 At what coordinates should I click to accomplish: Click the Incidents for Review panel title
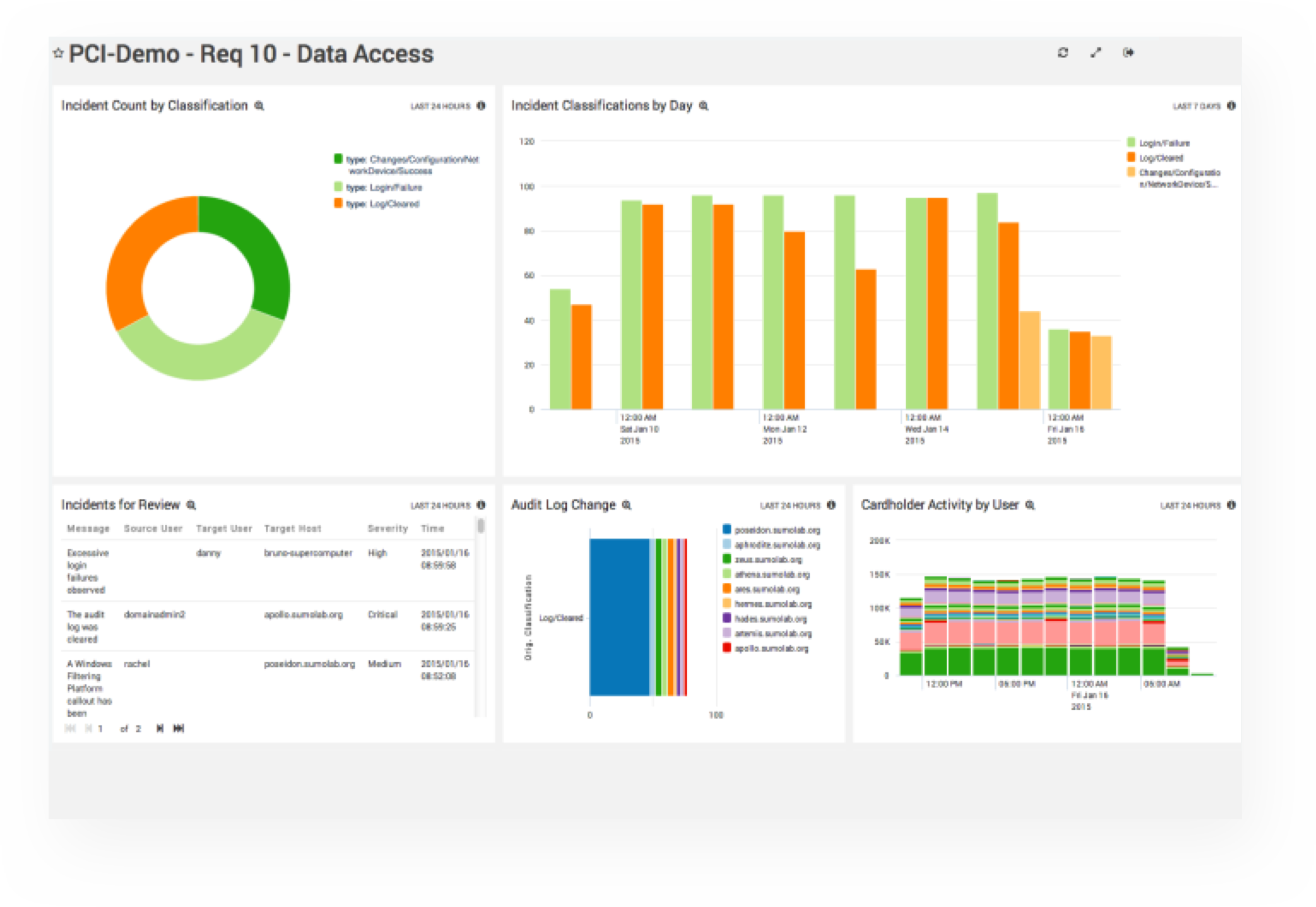point(120,505)
